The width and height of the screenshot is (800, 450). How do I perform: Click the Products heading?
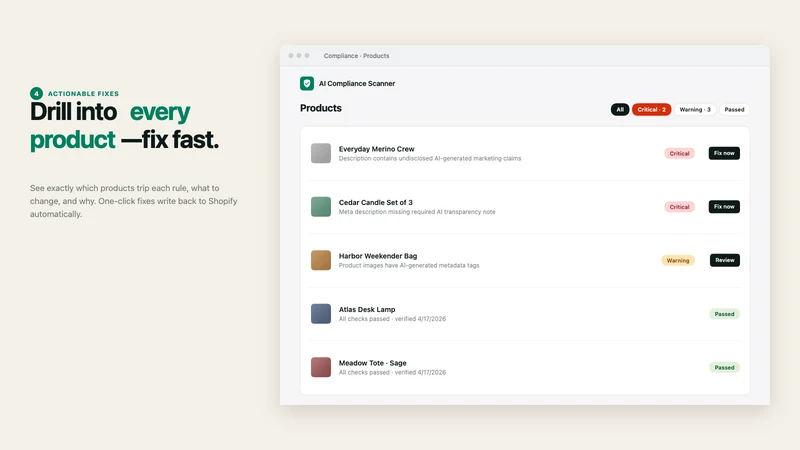[320, 108]
